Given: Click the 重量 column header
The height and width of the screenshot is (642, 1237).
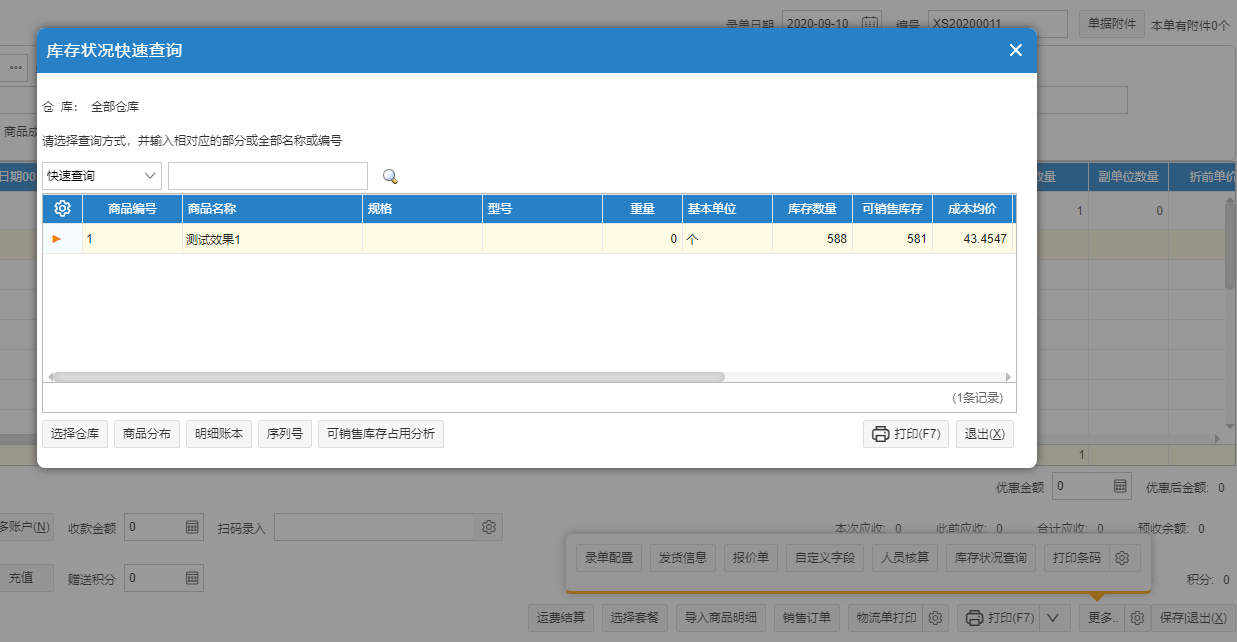Looking at the screenshot, I should click(x=642, y=209).
